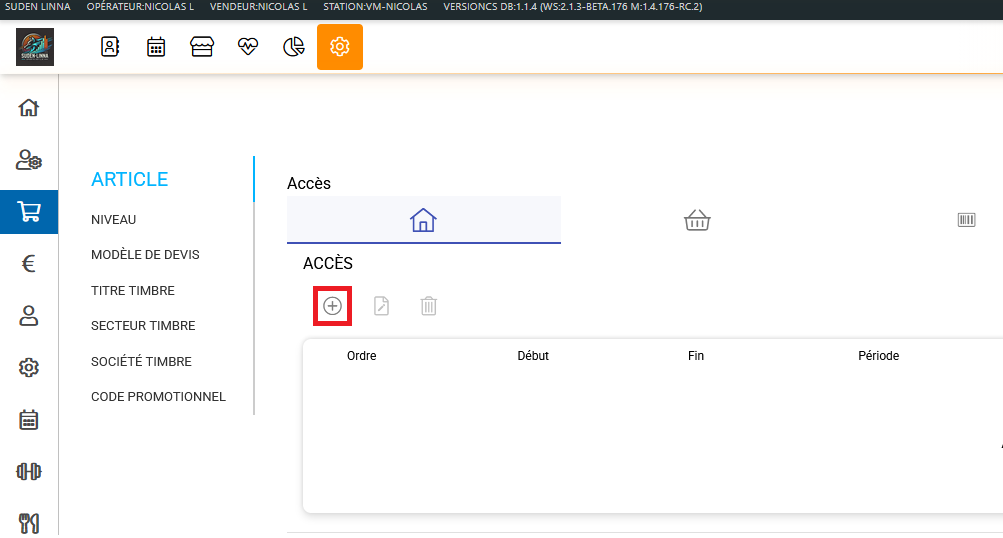Open the dumbbell fitness sidebar icon
1003x538 pixels.
29,471
